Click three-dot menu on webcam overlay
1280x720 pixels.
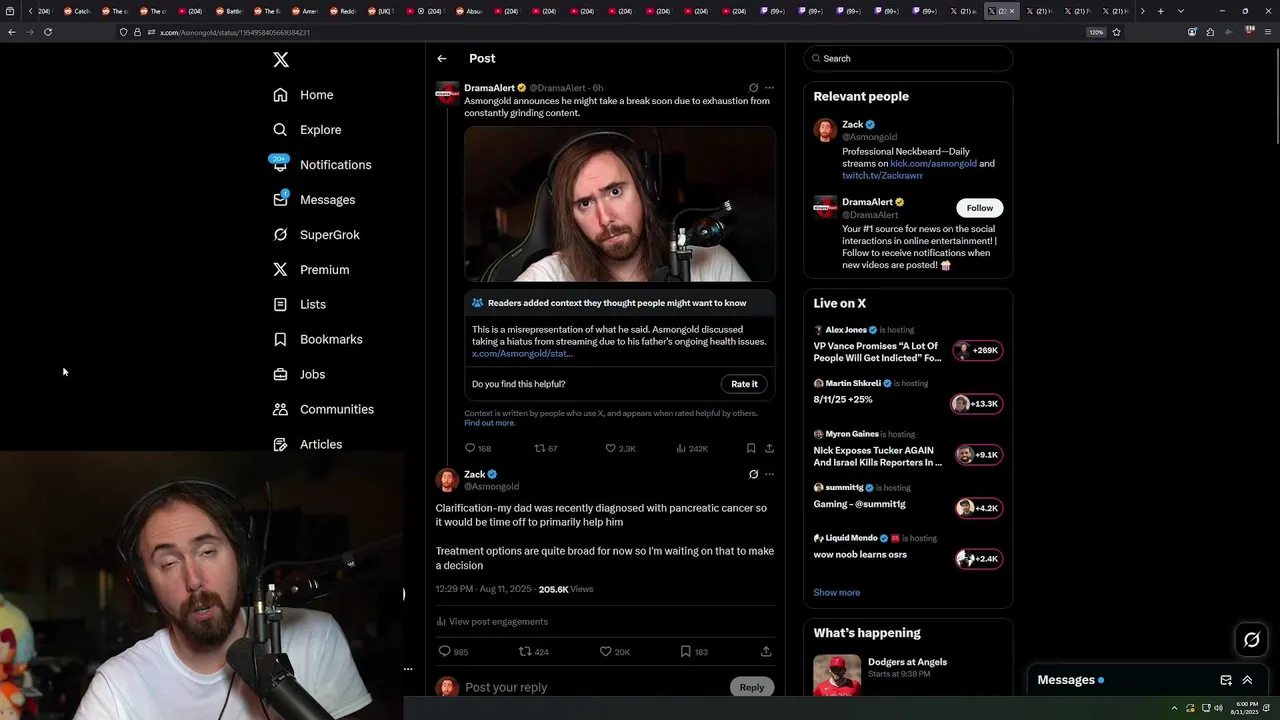coord(408,669)
